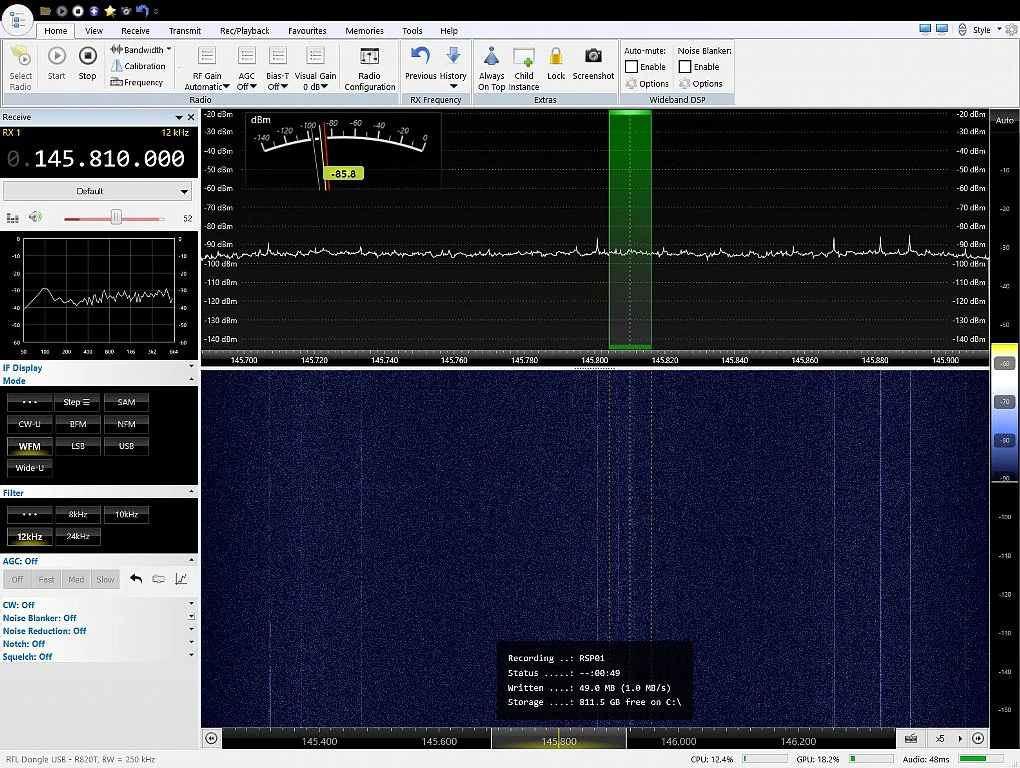Viewport: 1020px width, 768px height.
Task: Click the Auto button on the waterfall scale
Action: 1004,120
